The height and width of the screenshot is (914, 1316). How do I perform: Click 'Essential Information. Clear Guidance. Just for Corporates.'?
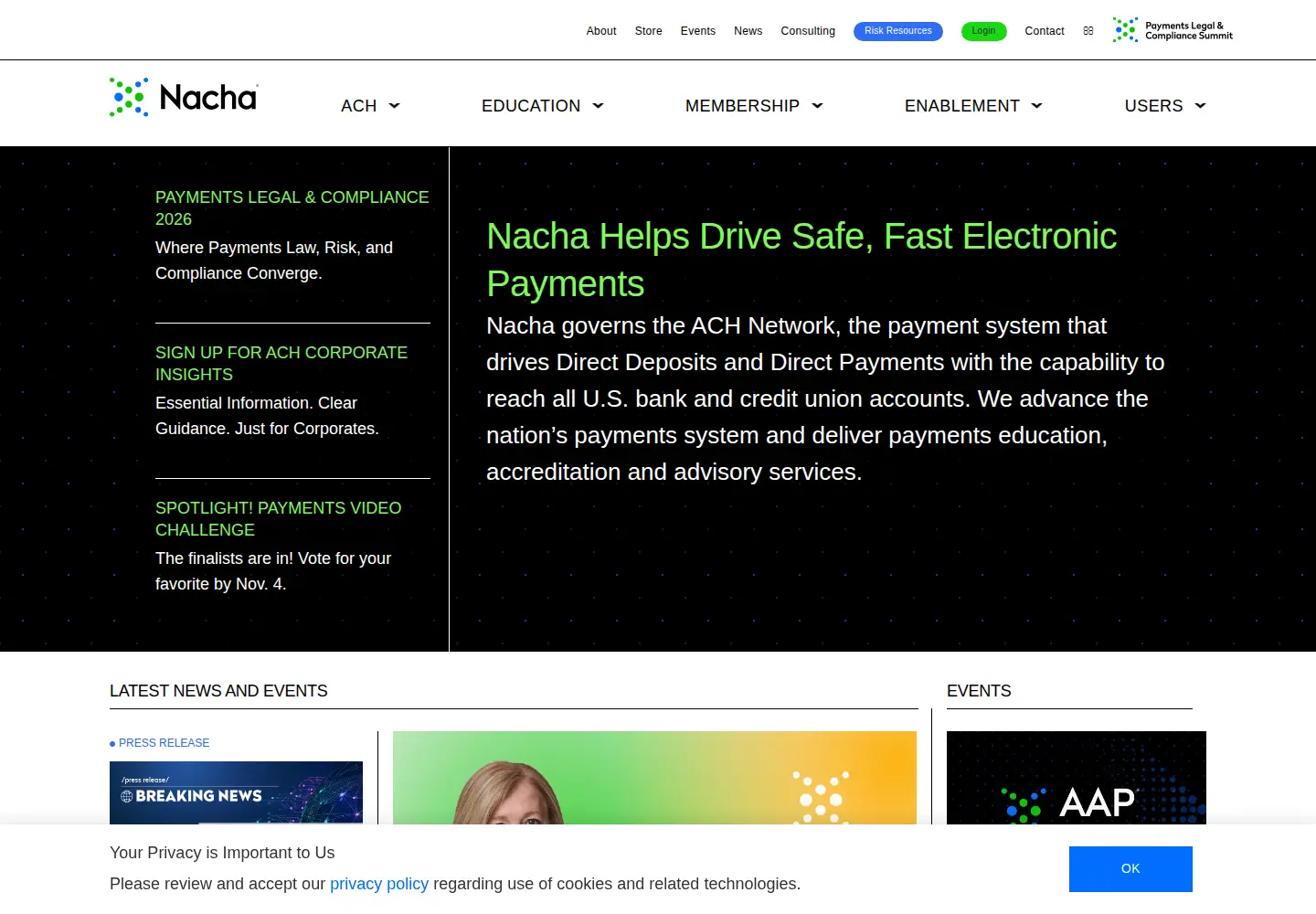point(267,416)
